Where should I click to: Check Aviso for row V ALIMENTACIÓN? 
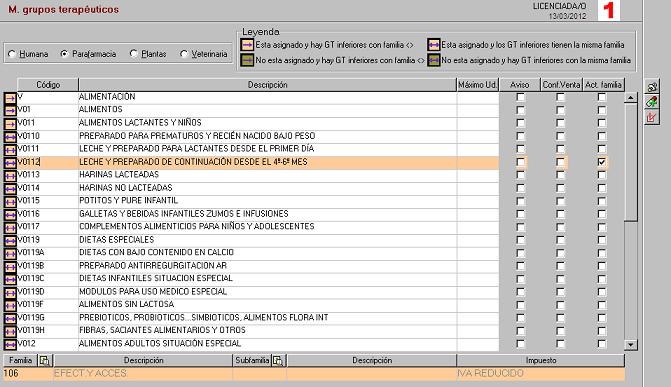(520, 97)
